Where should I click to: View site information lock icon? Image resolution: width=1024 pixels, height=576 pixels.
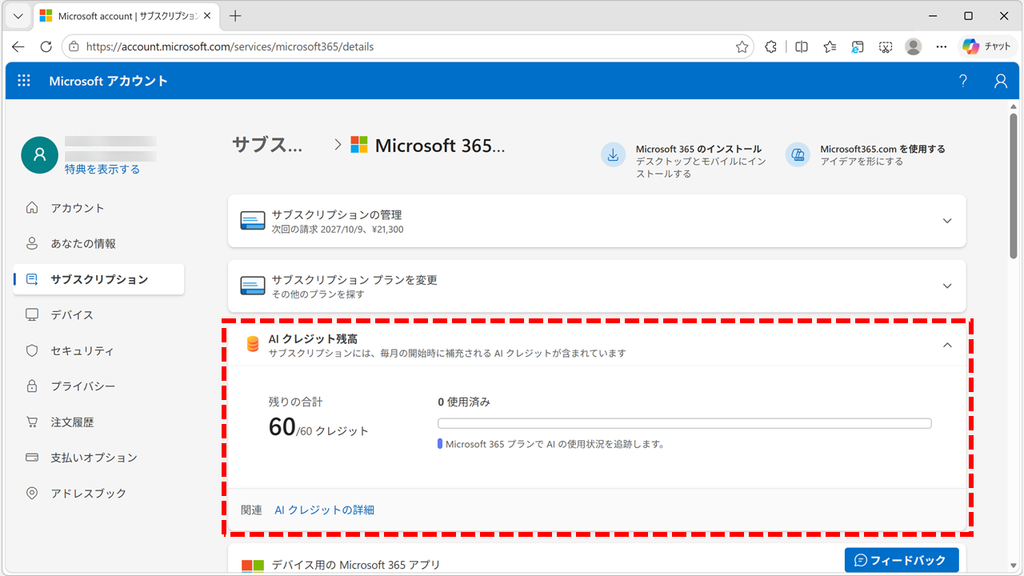coord(74,46)
